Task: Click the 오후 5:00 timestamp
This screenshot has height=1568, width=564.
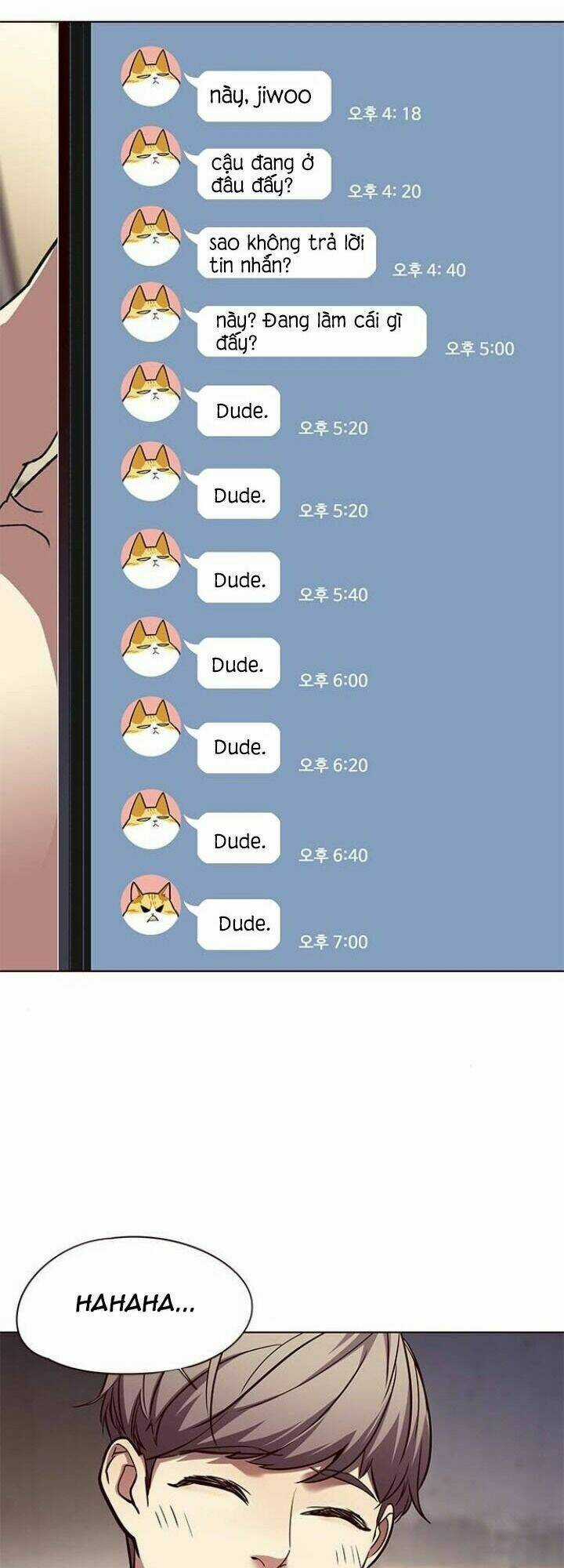Action: (479, 349)
